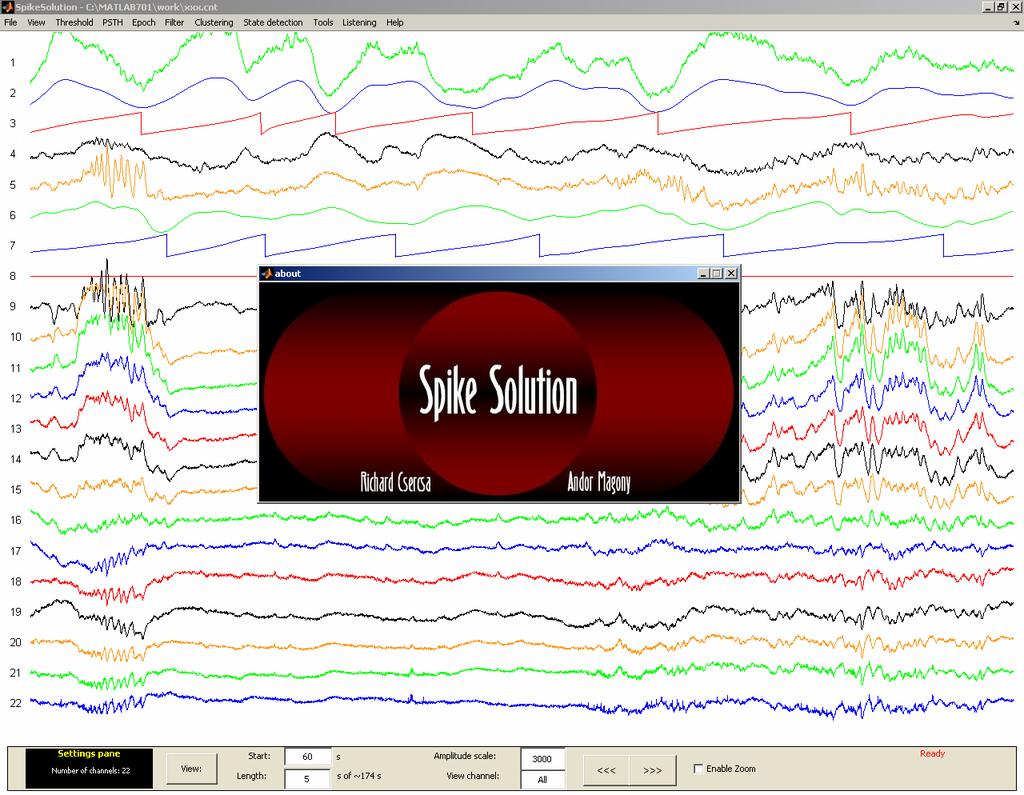Click the menu bar dock arrow icon
This screenshot has width=1024, height=795.
[x=1017, y=22]
